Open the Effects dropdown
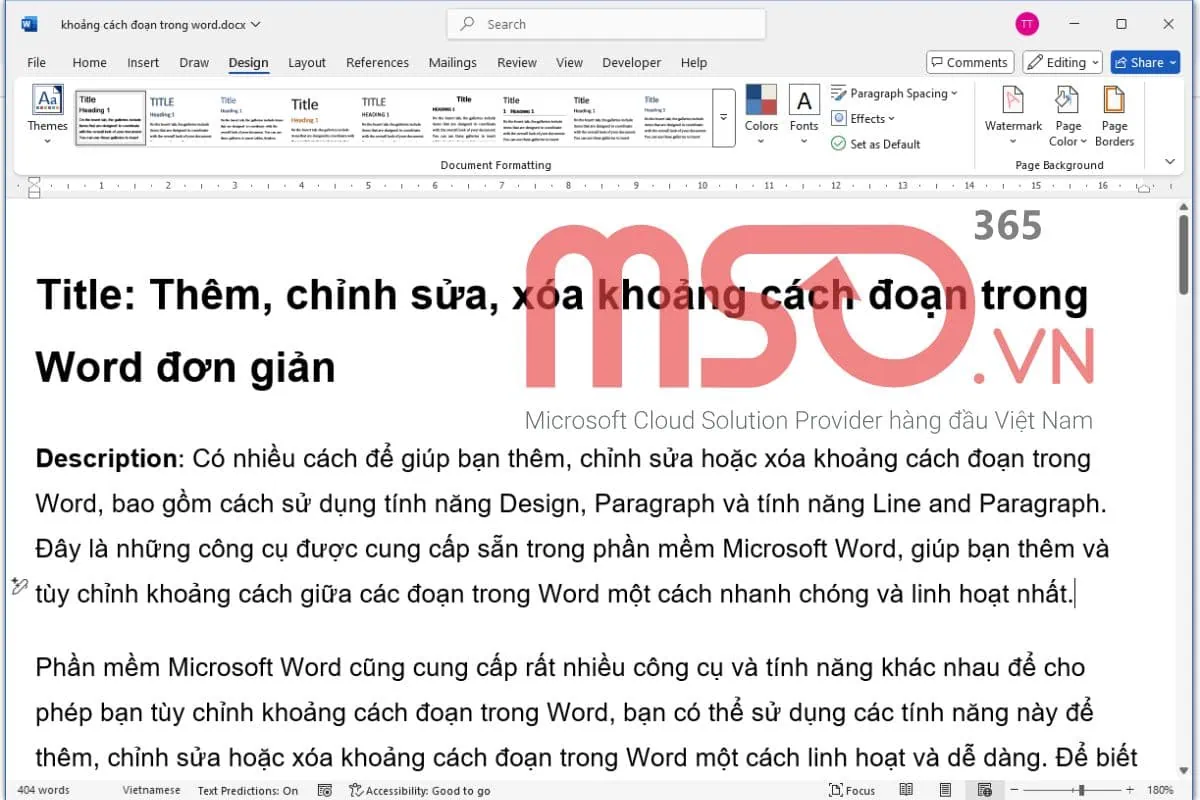The height and width of the screenshot is (800, 1200). click(868, 118)
